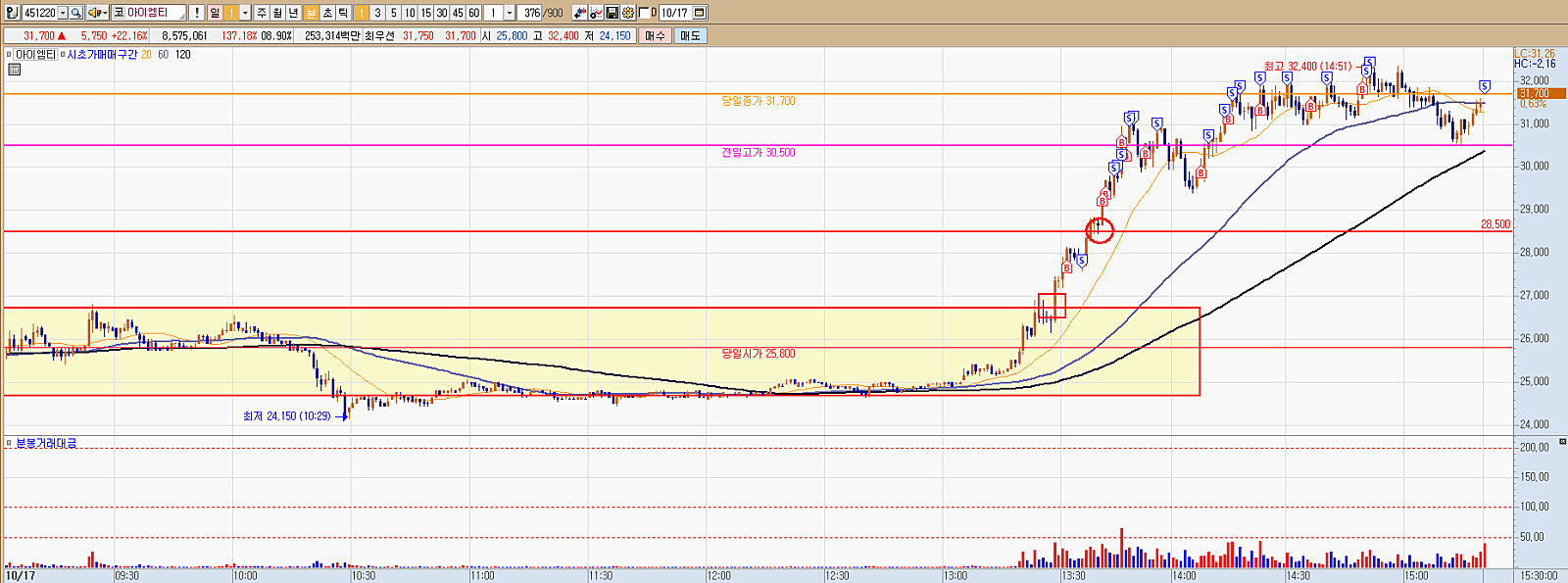Viewport: 1568px width, 583px height.
Task: Switch to 45-minute interval
Action: click(x=458, y=13)
